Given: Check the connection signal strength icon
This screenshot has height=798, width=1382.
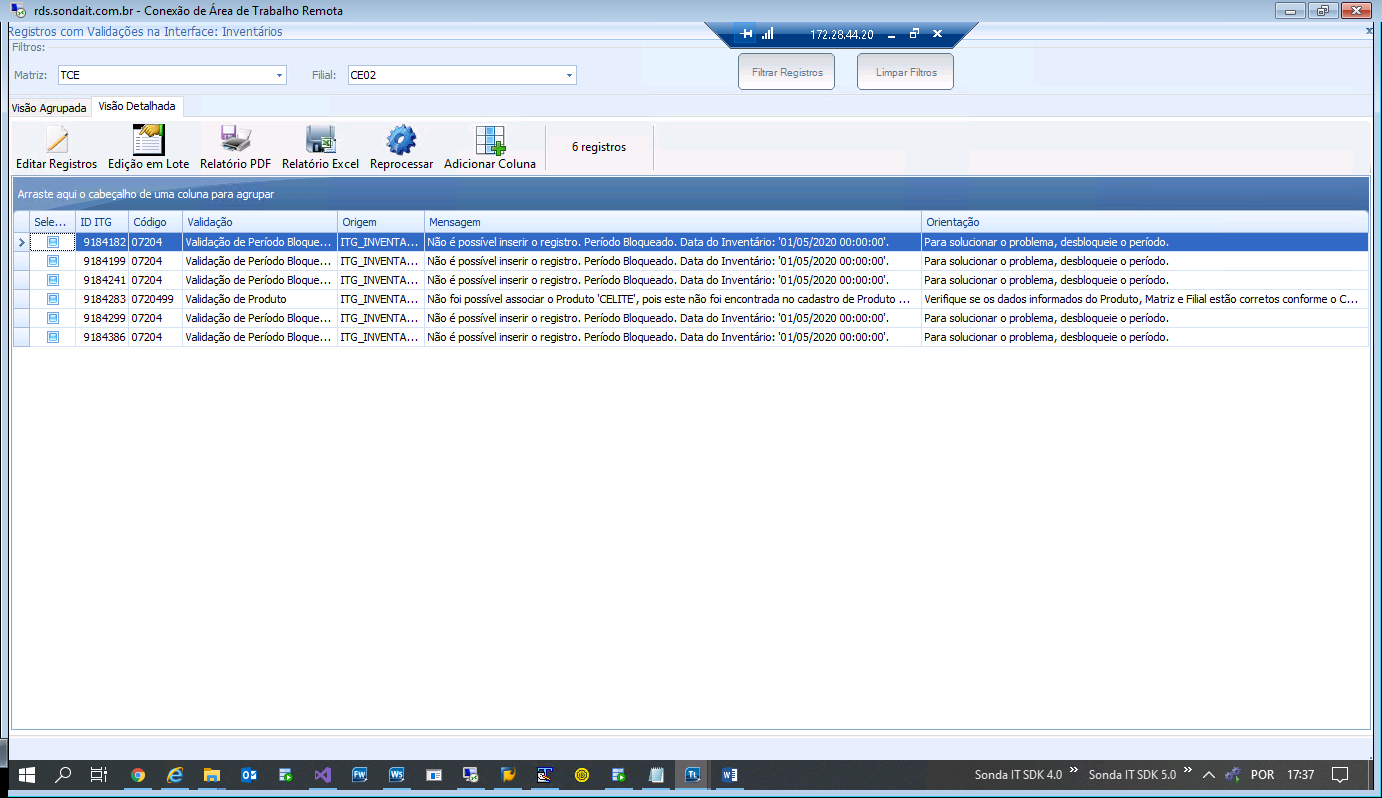Looking at the screenshot, I should pos(768,34).
